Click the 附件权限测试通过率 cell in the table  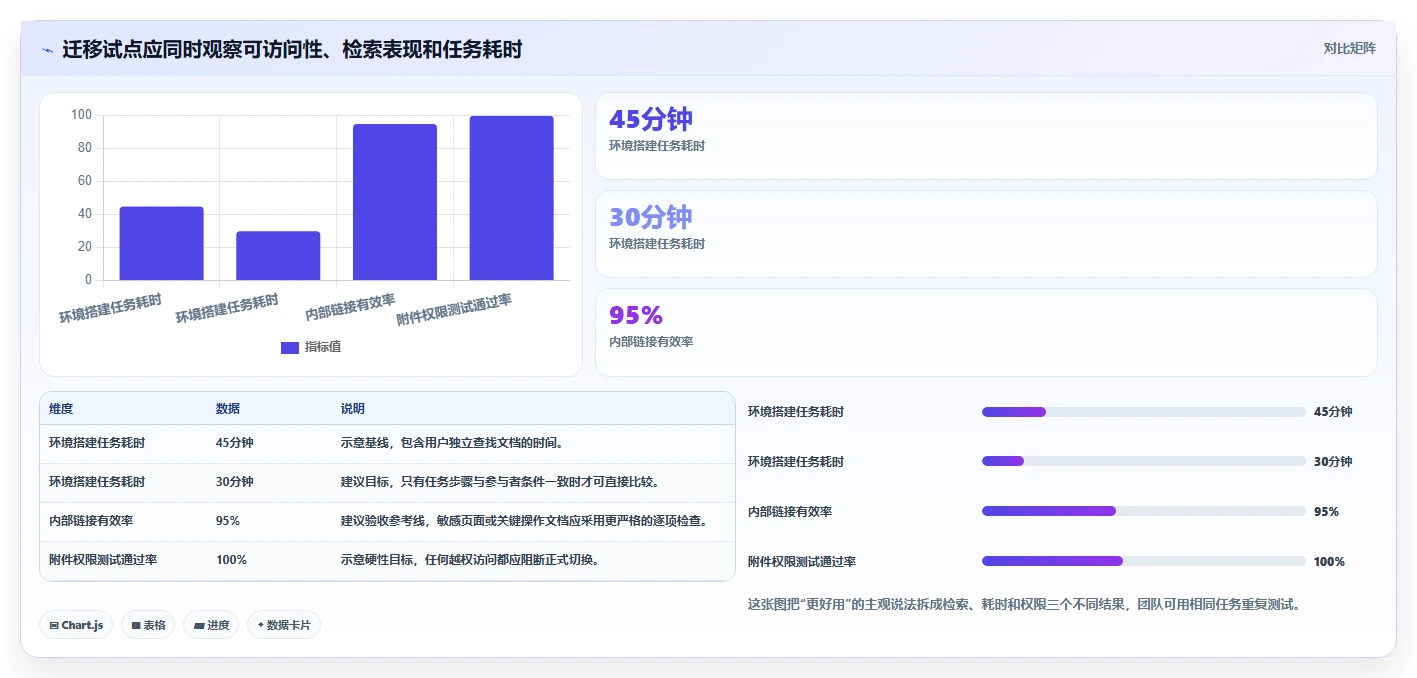click(103, 560)
